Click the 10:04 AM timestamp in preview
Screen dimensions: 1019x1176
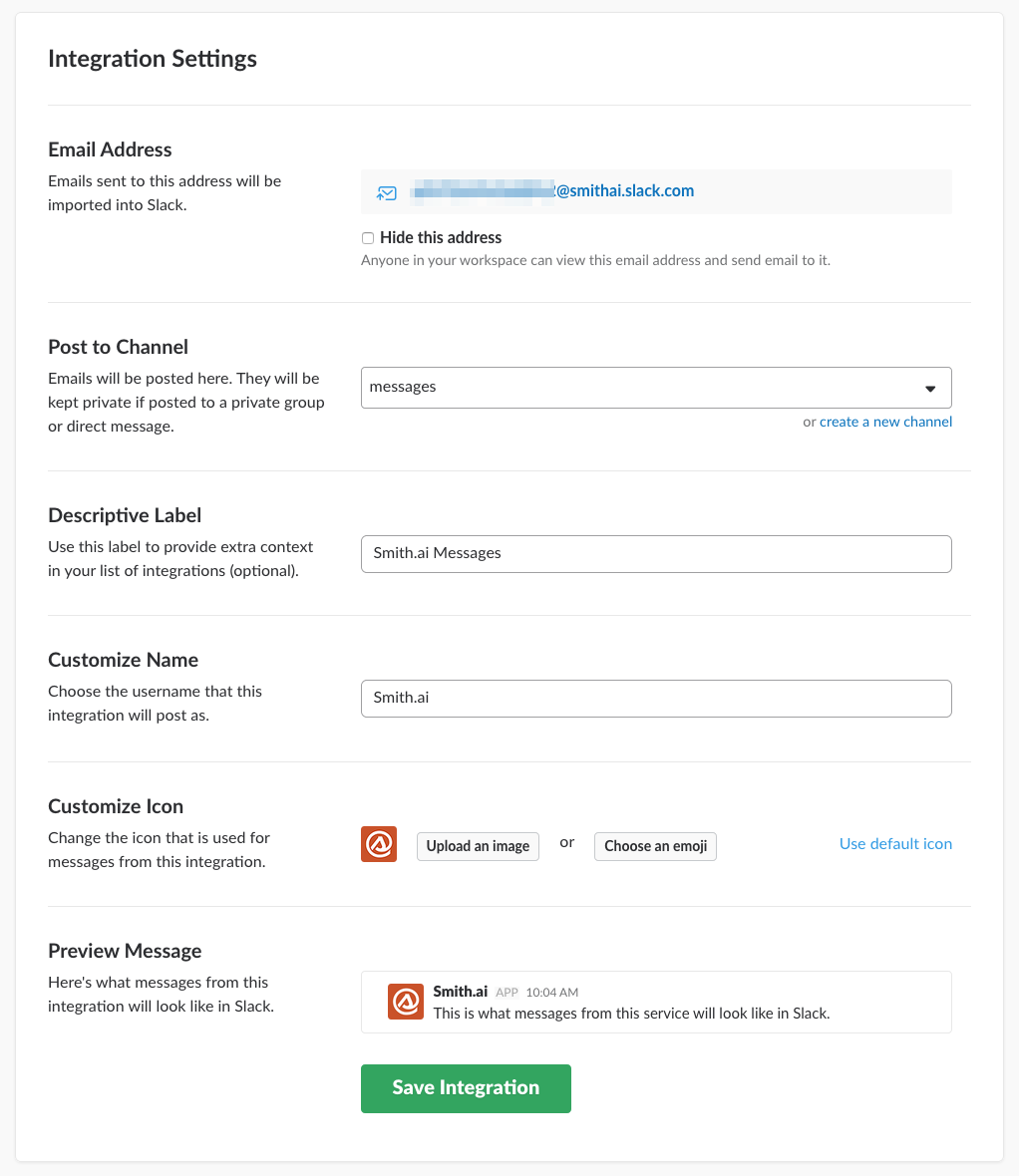[551, 993]
